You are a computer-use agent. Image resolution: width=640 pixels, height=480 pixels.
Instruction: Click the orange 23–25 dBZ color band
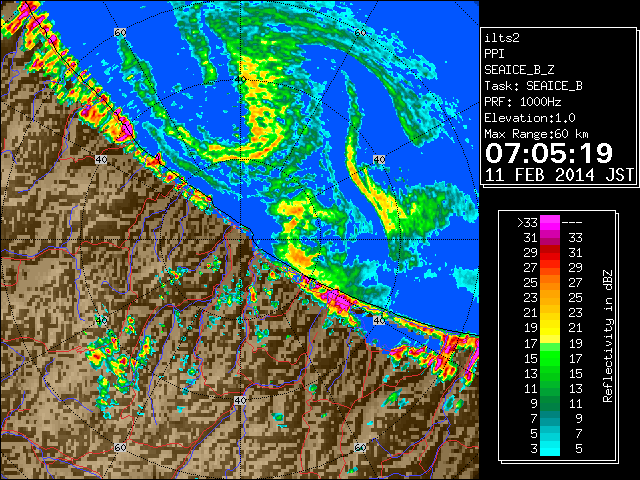(550, 298)
